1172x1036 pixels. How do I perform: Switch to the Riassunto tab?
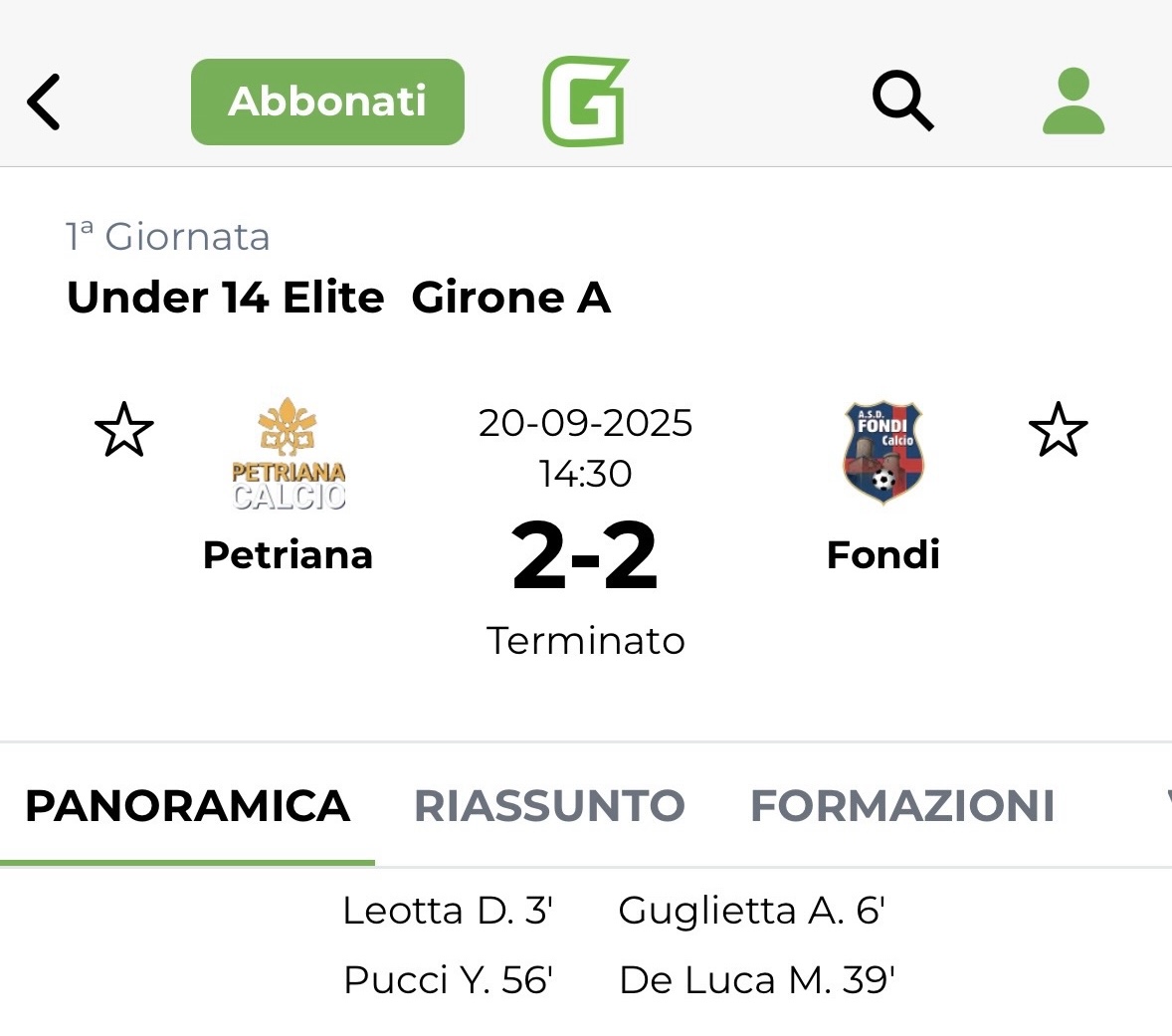pyautogui.click(x=549, y=806)
